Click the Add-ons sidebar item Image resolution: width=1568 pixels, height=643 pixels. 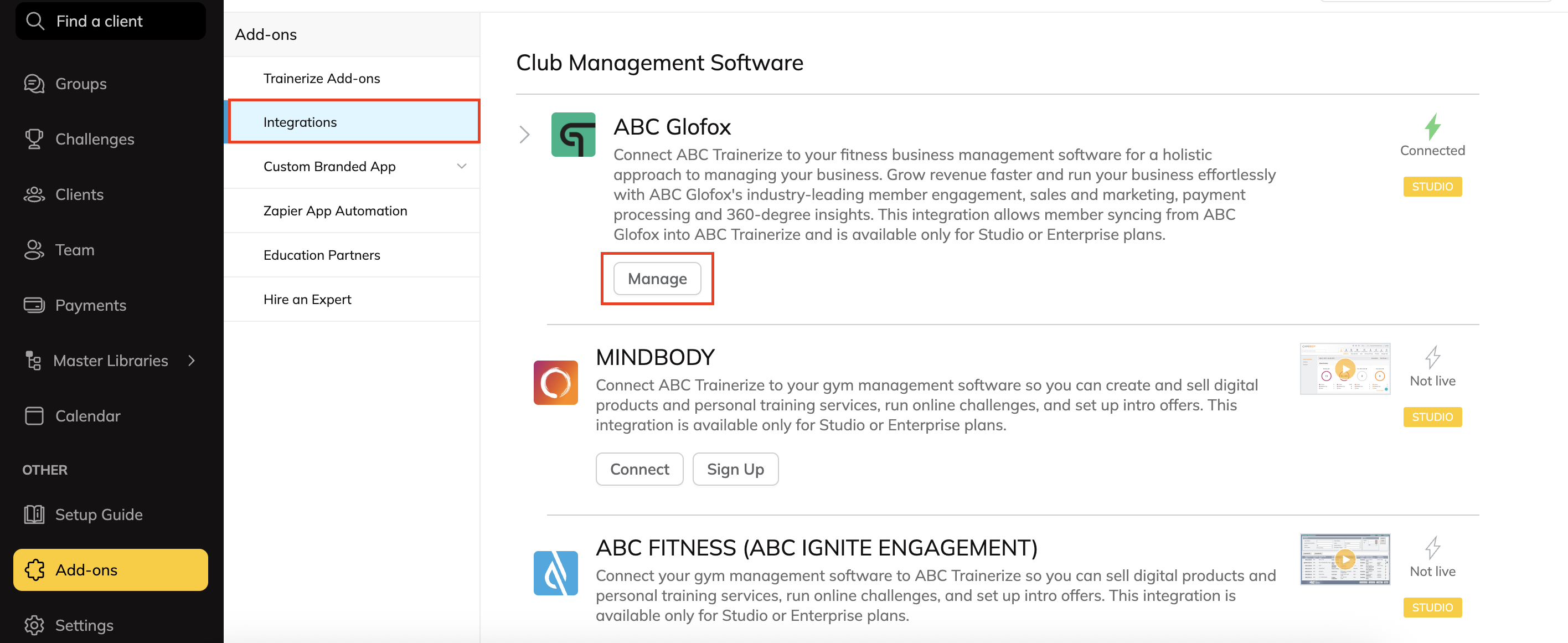click(x=110, y=570)
